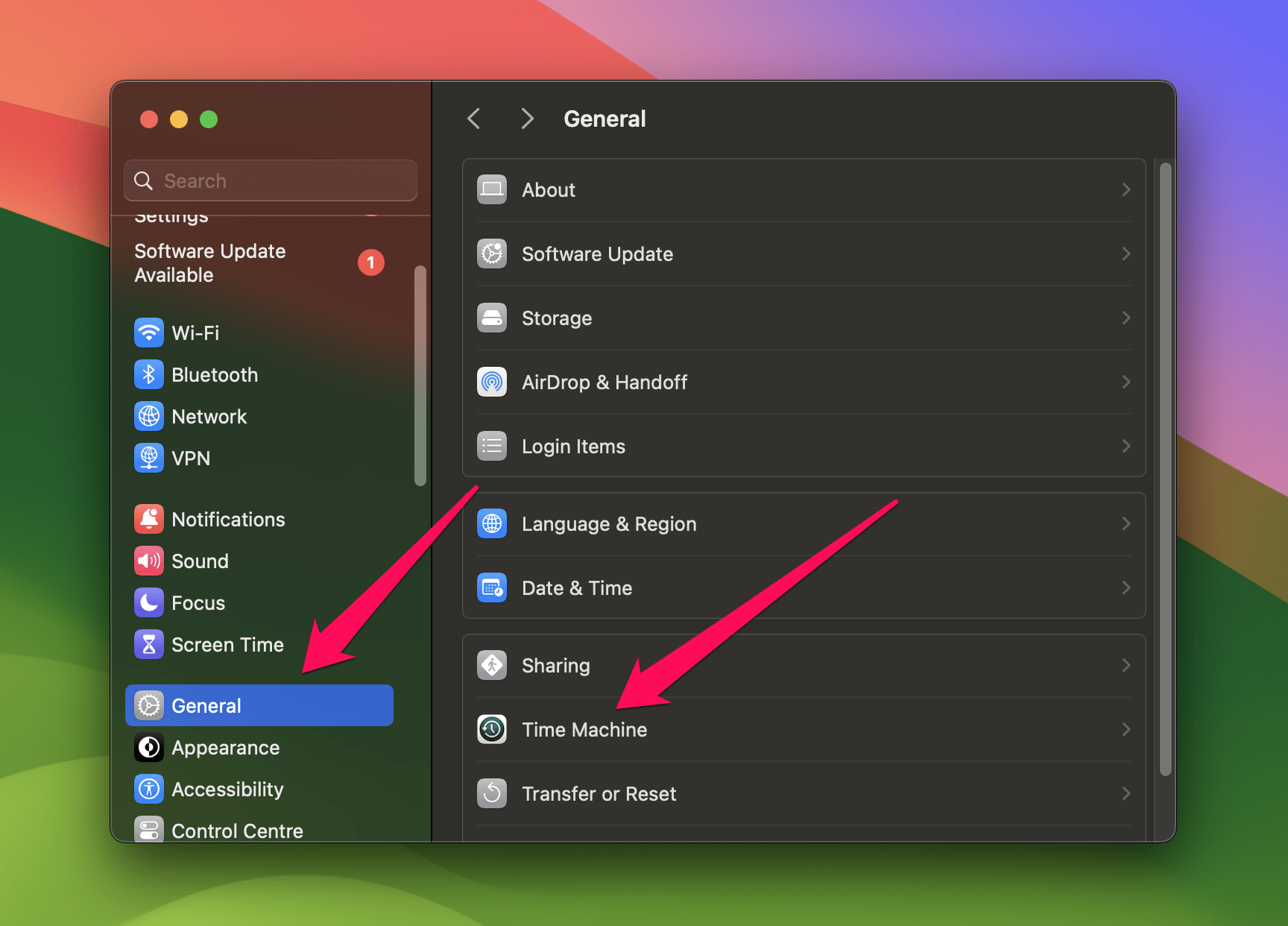Open the Notifications bell icon
The width and height of the screenshot is (1288, 926).
coord(149,519)
